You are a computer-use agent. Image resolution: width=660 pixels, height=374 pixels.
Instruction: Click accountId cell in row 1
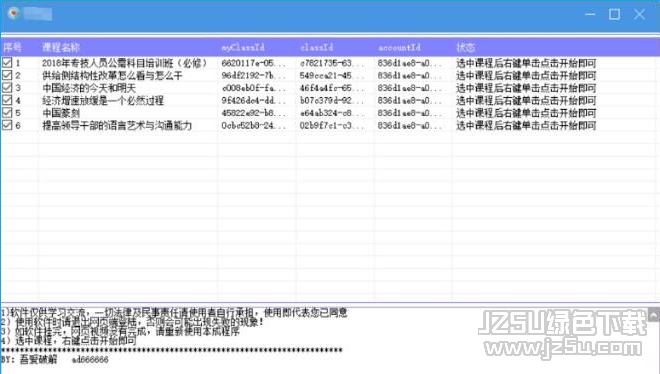[410, 63]
